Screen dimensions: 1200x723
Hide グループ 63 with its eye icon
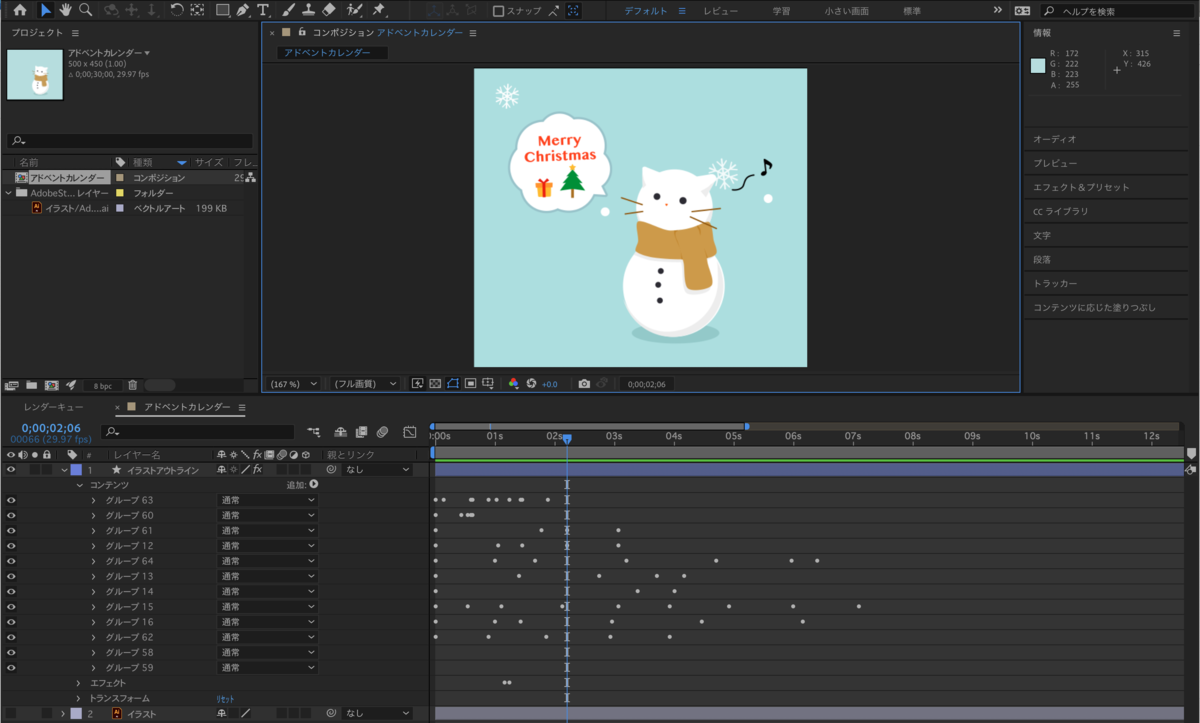11,500
